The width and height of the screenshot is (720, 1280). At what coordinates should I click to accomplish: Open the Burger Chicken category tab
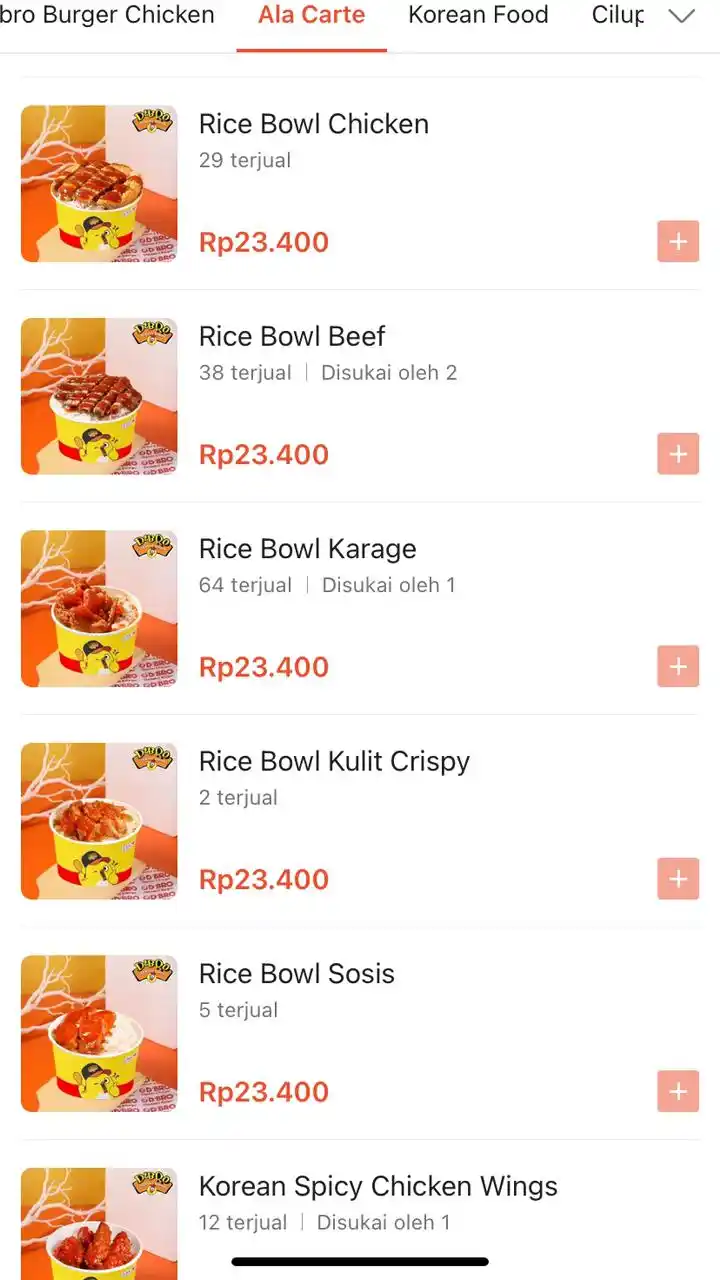pyautogui.click(x=107, y=15)
